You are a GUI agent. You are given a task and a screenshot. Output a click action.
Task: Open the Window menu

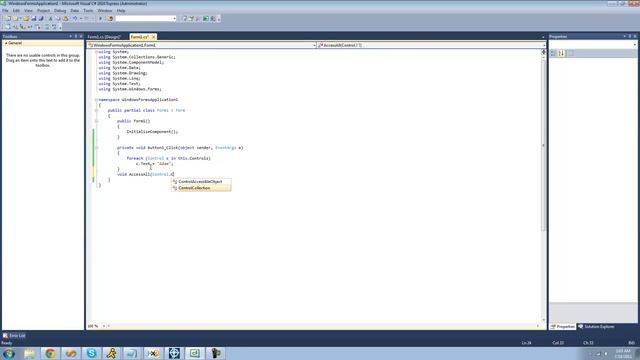click(104, 11)
